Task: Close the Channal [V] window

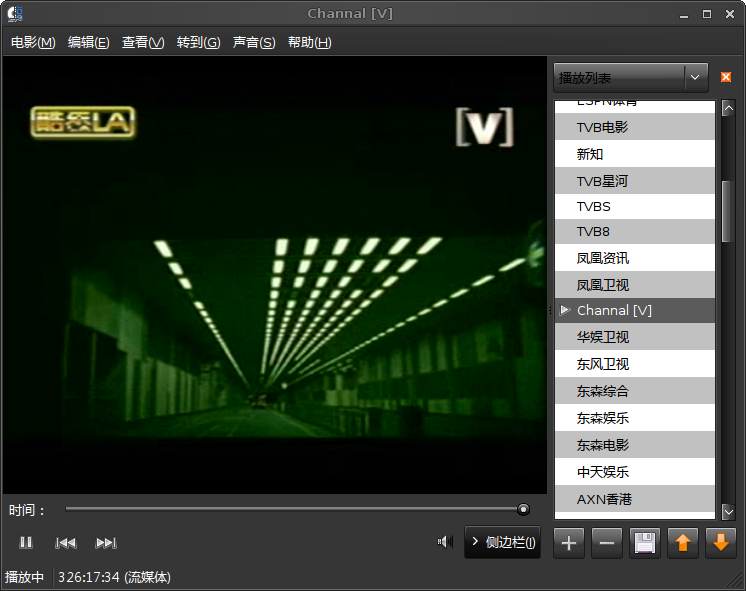Action: 730,14
